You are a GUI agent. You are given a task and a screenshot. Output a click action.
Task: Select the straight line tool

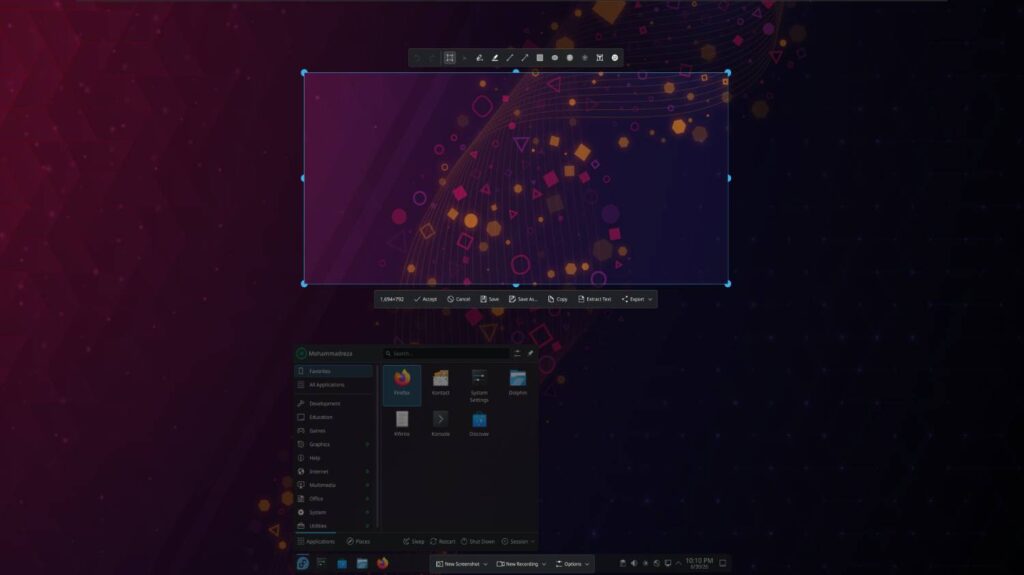[509, 58]
